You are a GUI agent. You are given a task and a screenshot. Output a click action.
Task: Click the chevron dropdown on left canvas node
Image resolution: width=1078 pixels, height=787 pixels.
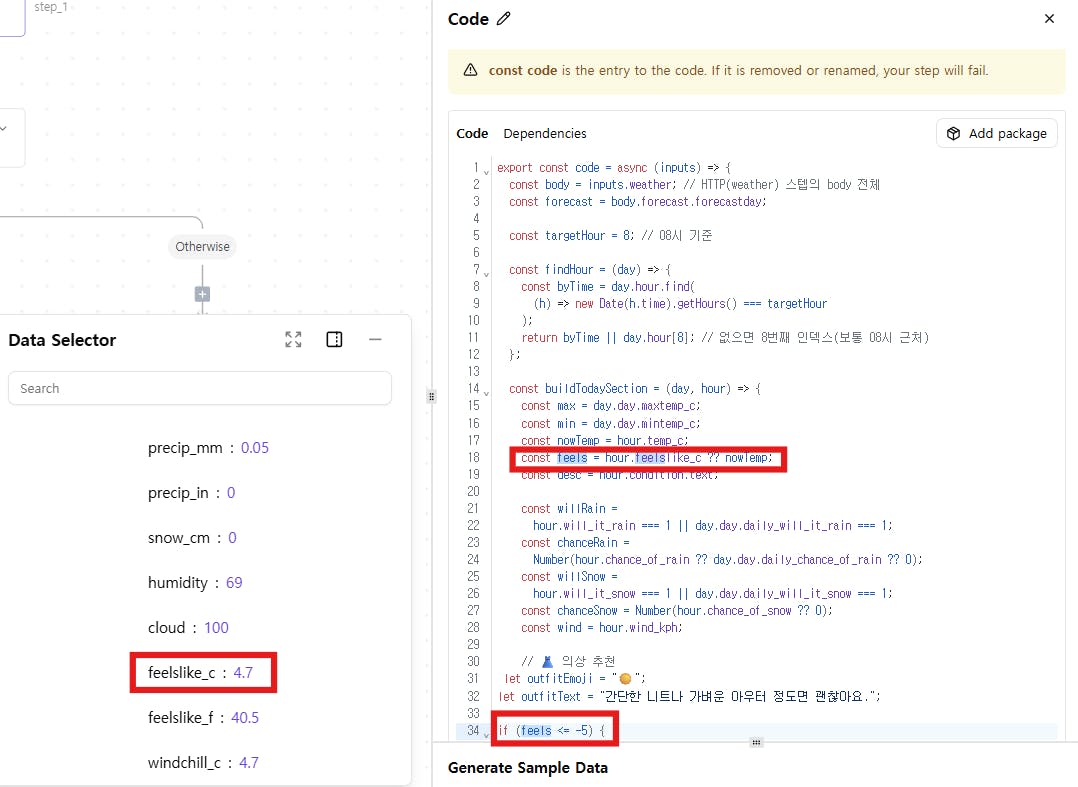(4, 129)
